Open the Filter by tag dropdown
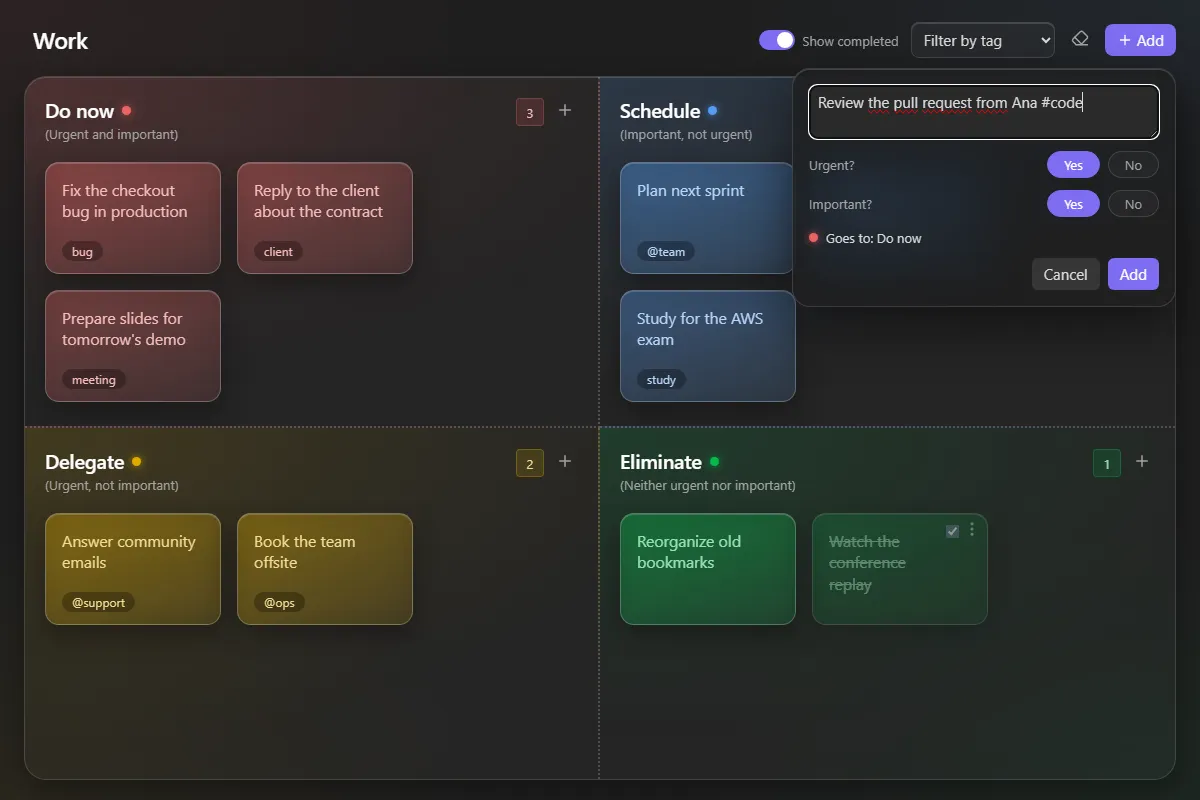Image resolution: width=1200 pixels, height=800 pixels. pos(982,40)
